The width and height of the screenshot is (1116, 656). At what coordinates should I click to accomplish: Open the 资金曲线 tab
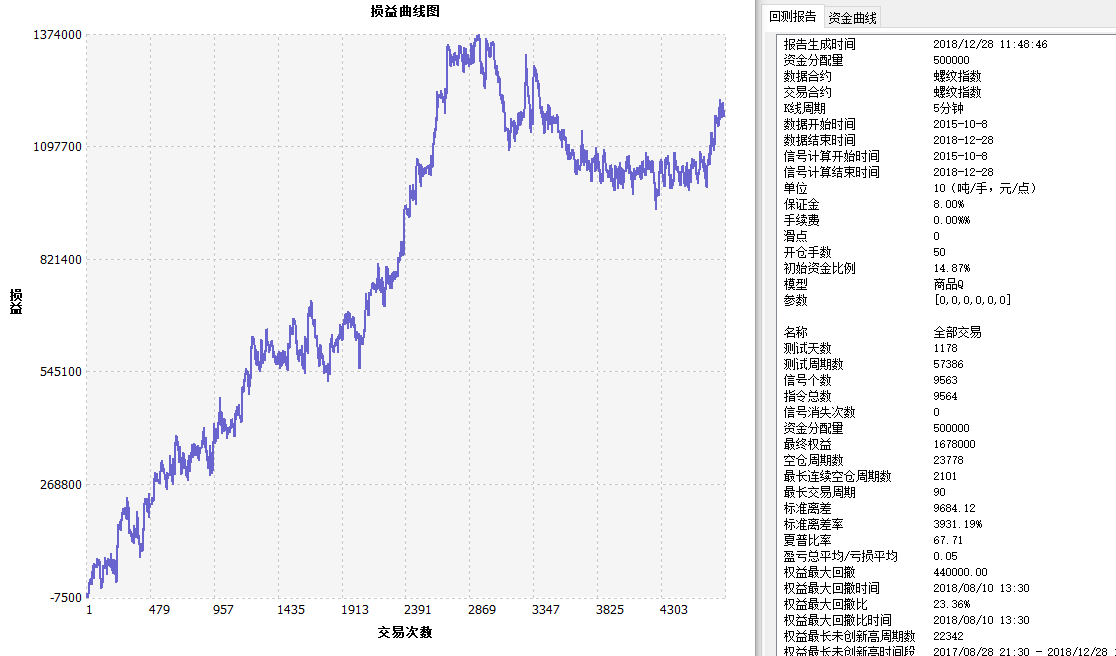[853, 17]
